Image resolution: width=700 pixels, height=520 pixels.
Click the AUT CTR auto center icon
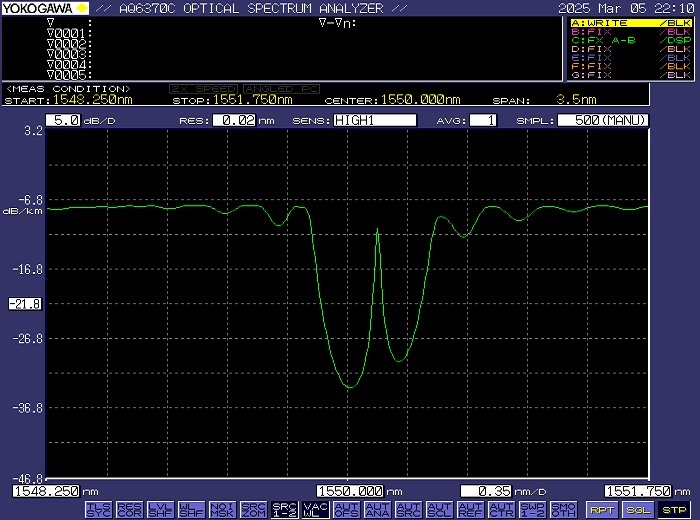pyautogui.click(x=501, y=510)
